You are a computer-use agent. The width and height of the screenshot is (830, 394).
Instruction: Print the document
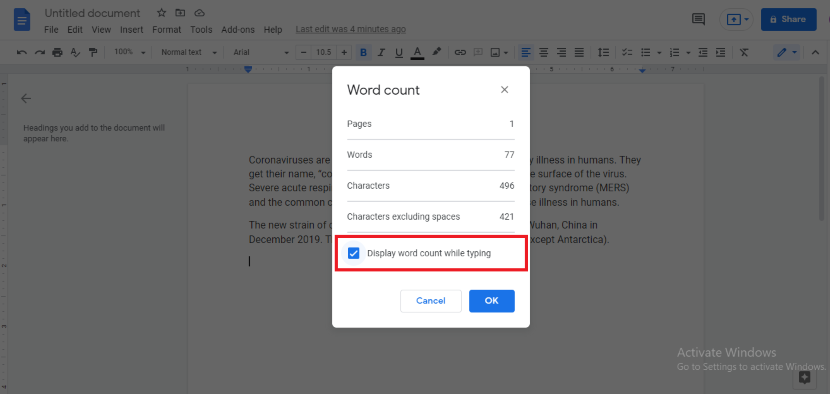58,52
